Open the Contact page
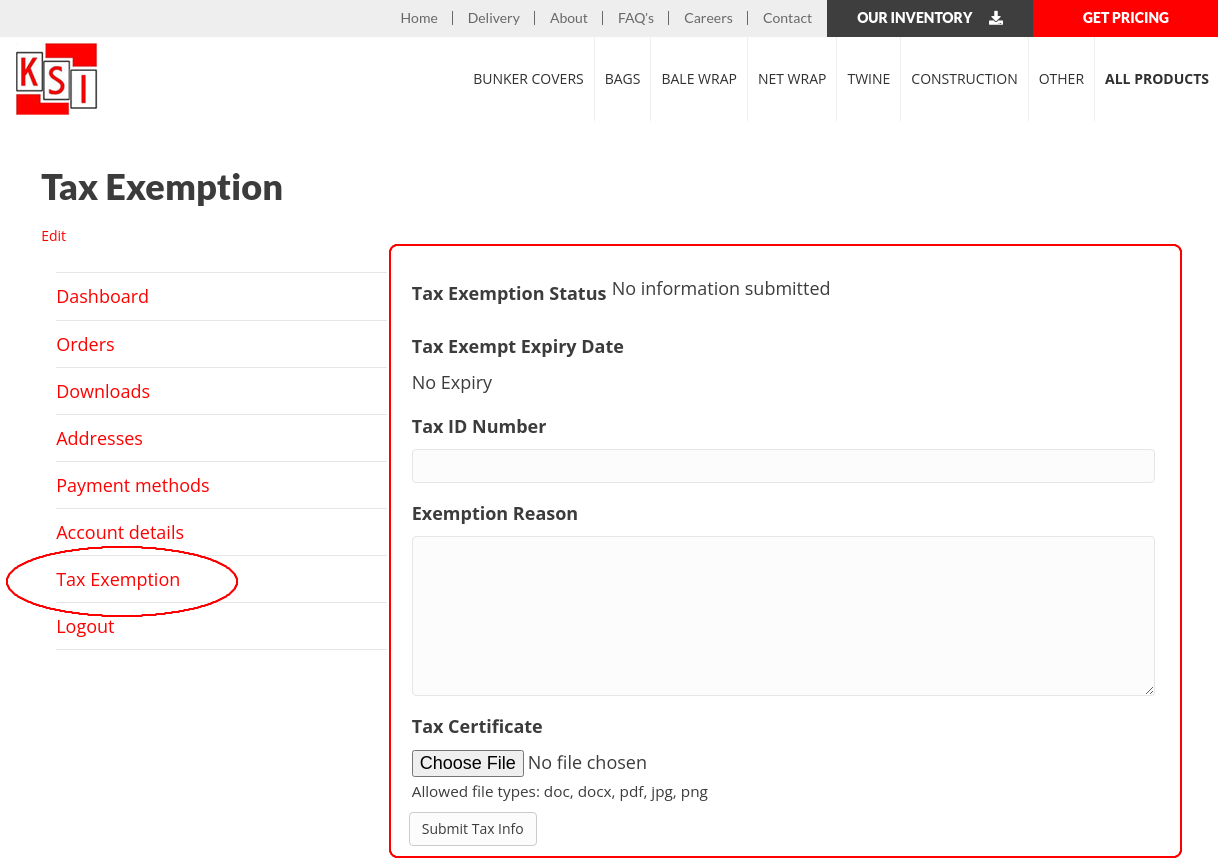1218x862 pixels. click(787, 18)
